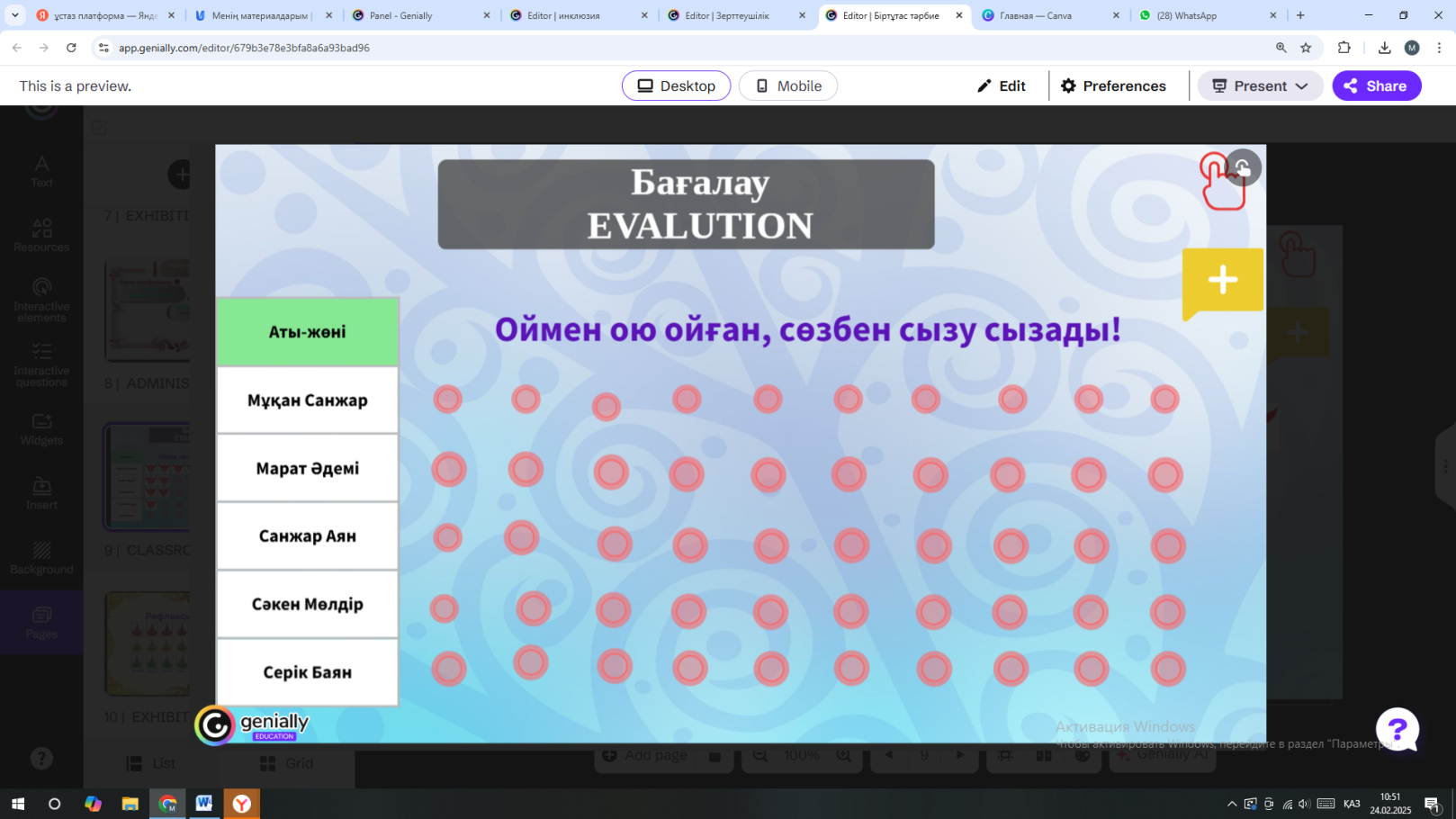1456x819 pixels.
Task: View site information for app.genially.com
Action: click(x=103, y=48)
